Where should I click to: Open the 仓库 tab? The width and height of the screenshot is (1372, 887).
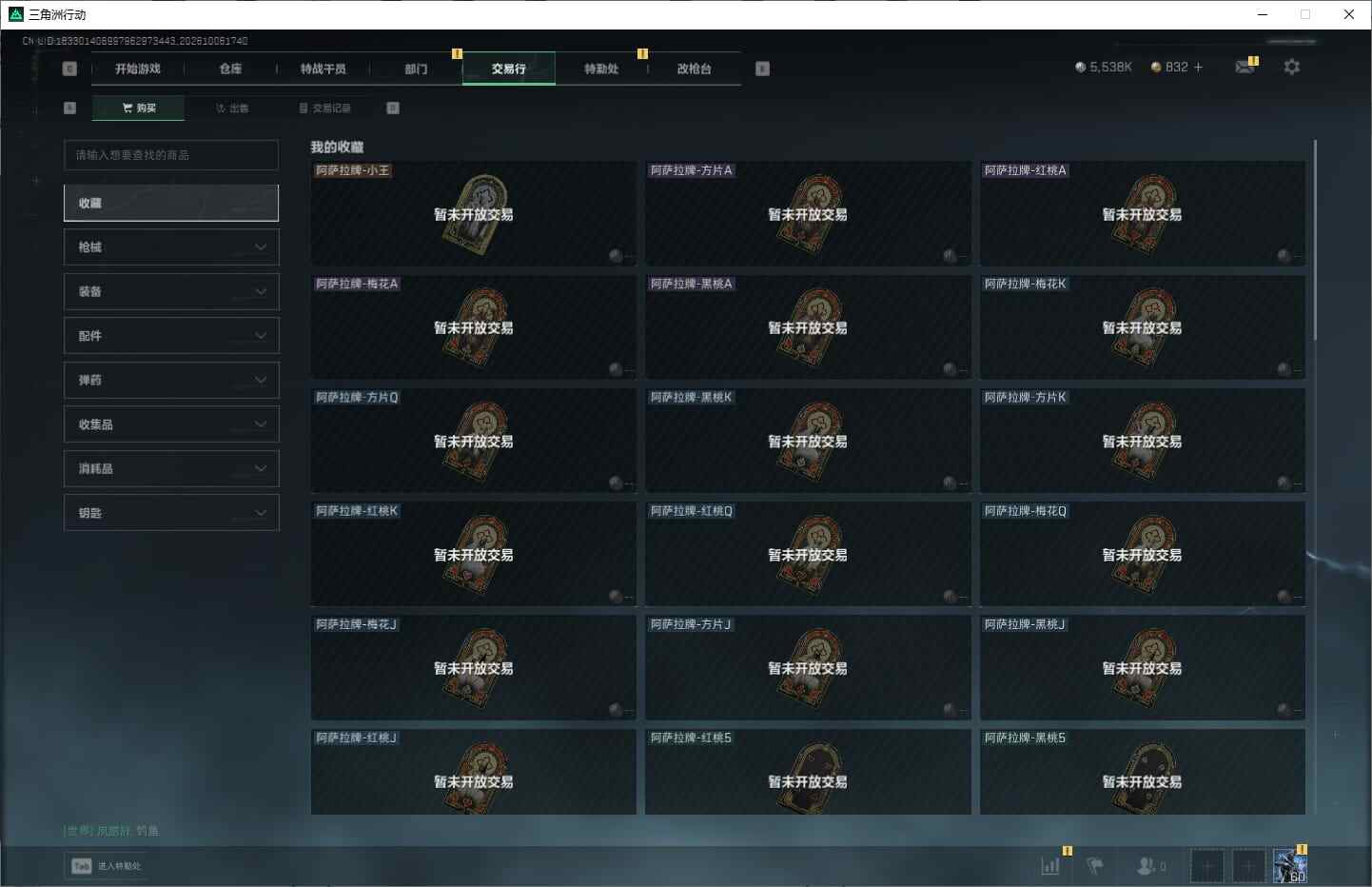[x=230, y=69]
